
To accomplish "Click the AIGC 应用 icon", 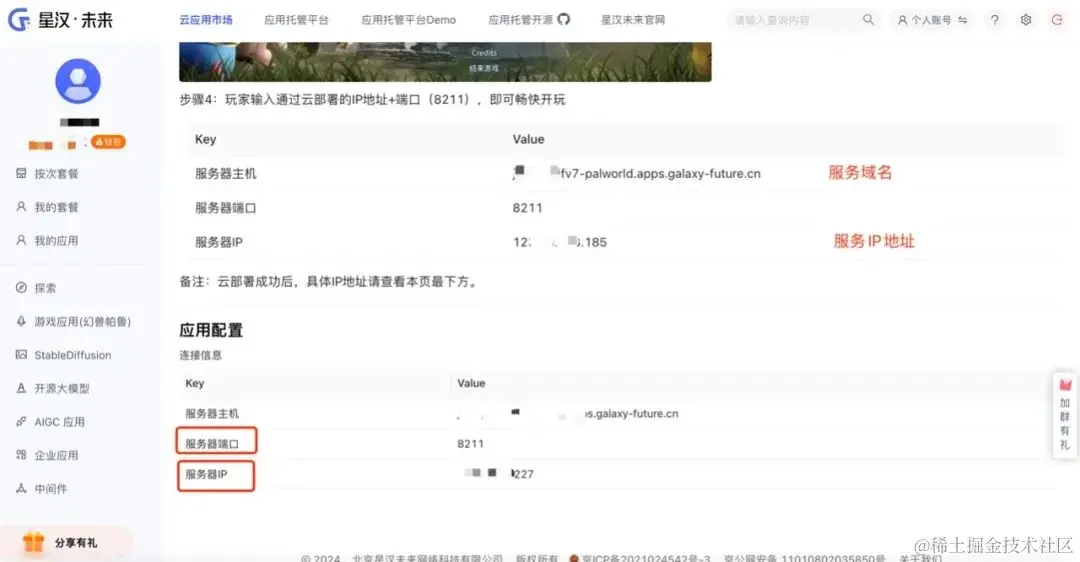I will tap(21, 422).
